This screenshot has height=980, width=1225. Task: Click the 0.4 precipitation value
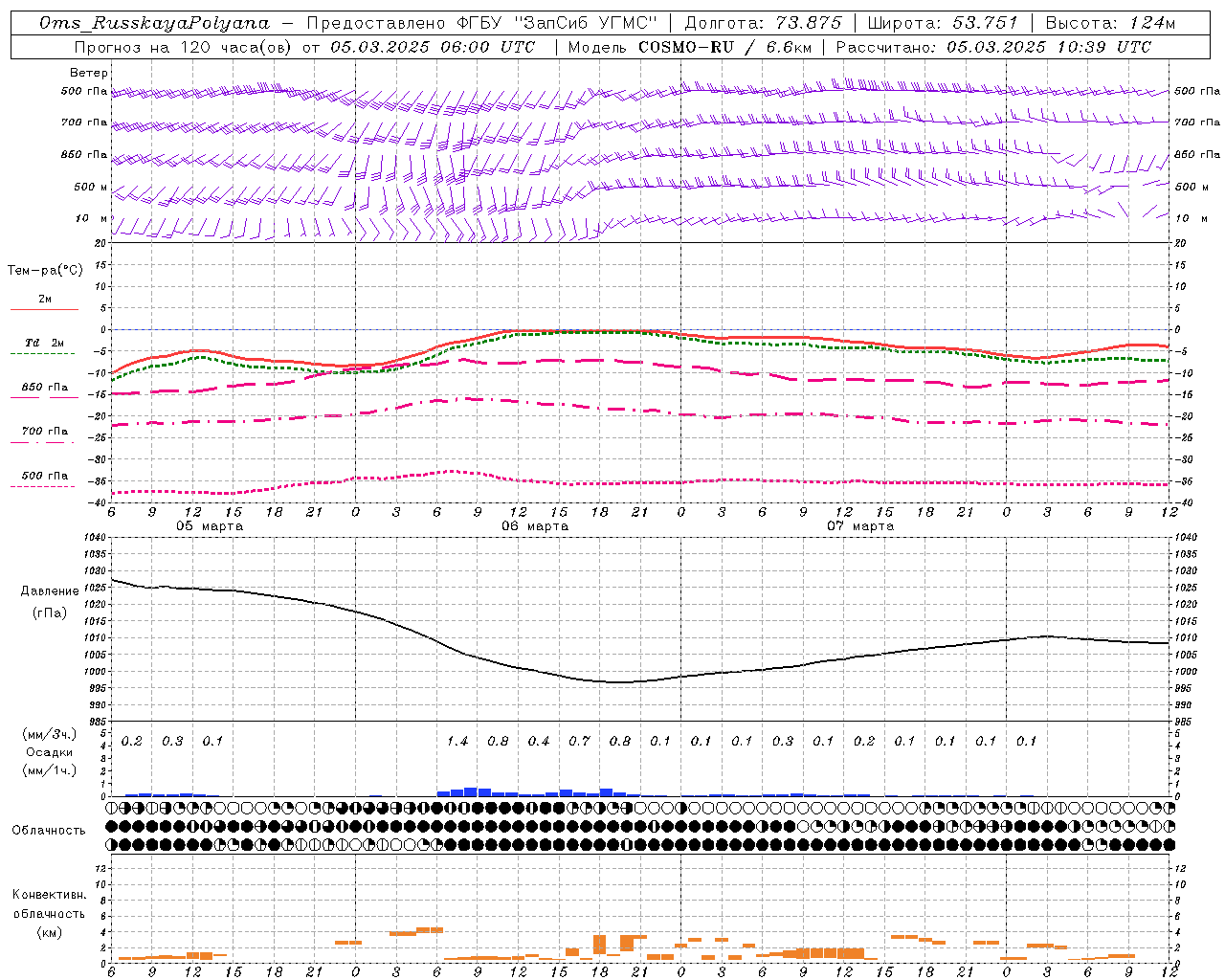pos(539,742)
